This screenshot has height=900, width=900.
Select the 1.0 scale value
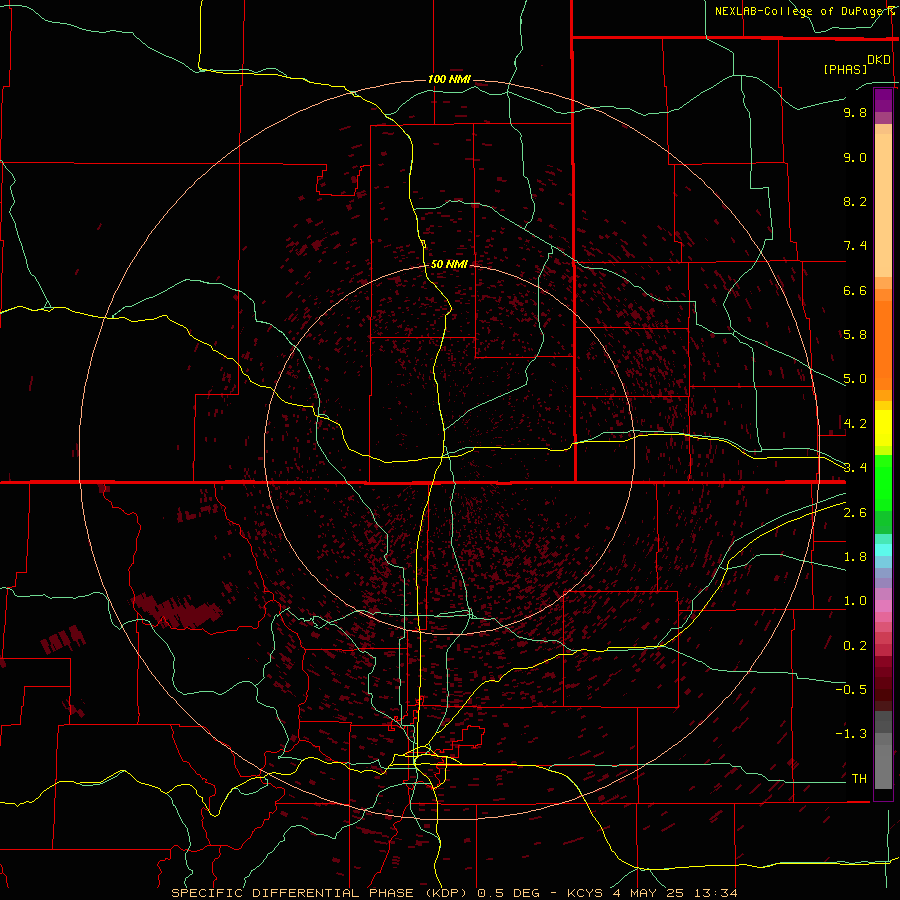pyautogui.click(x=855, y=601)
